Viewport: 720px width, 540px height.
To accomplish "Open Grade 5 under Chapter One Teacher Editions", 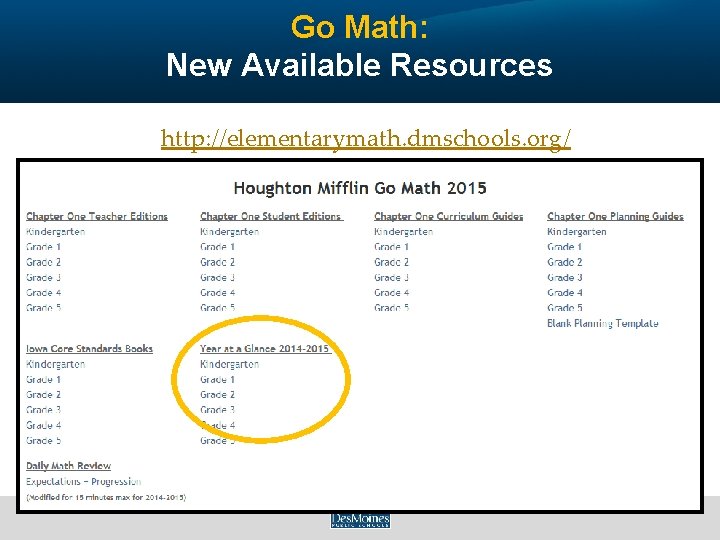I will (x=44, y=308).
